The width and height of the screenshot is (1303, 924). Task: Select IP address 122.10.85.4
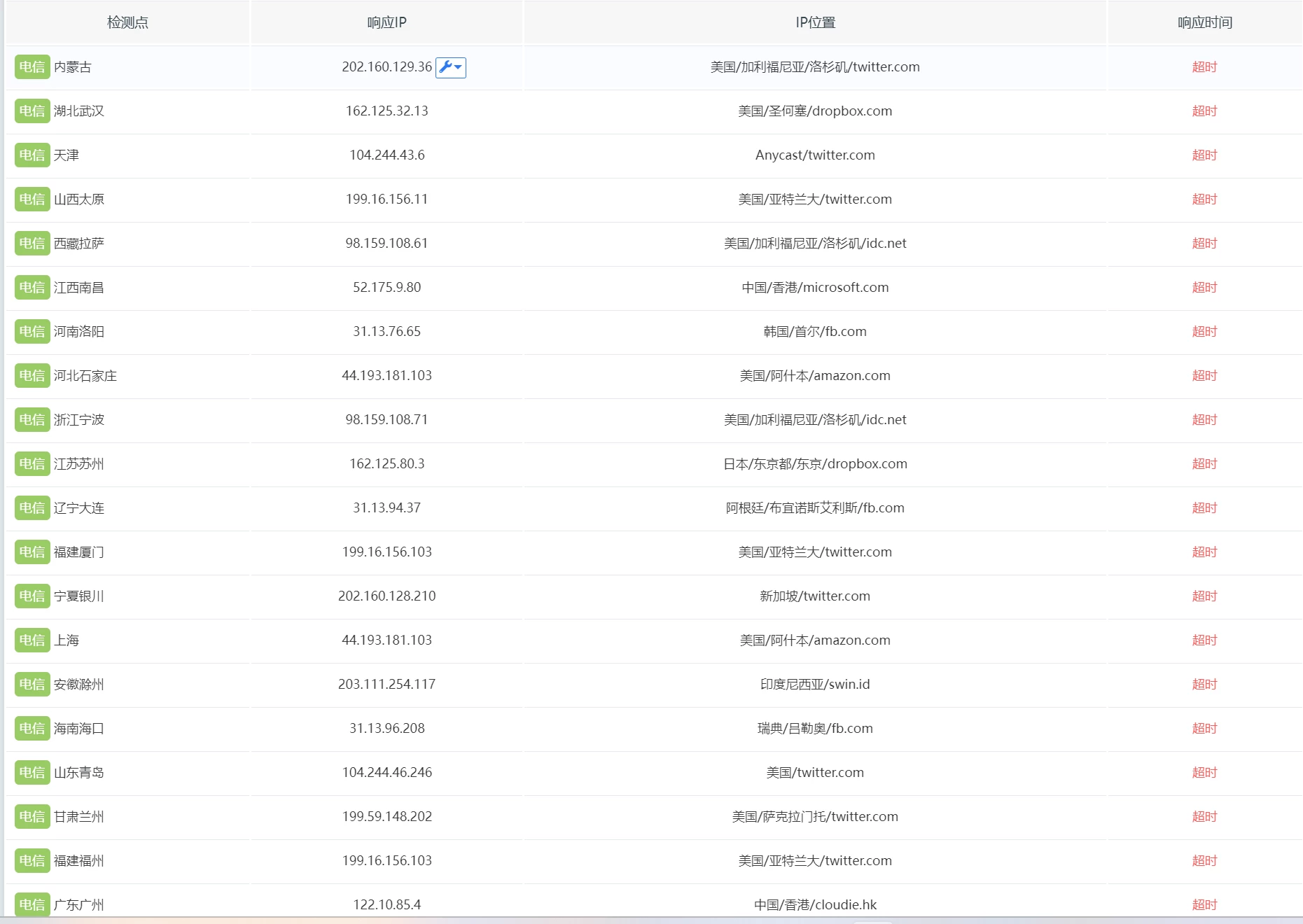386,905
